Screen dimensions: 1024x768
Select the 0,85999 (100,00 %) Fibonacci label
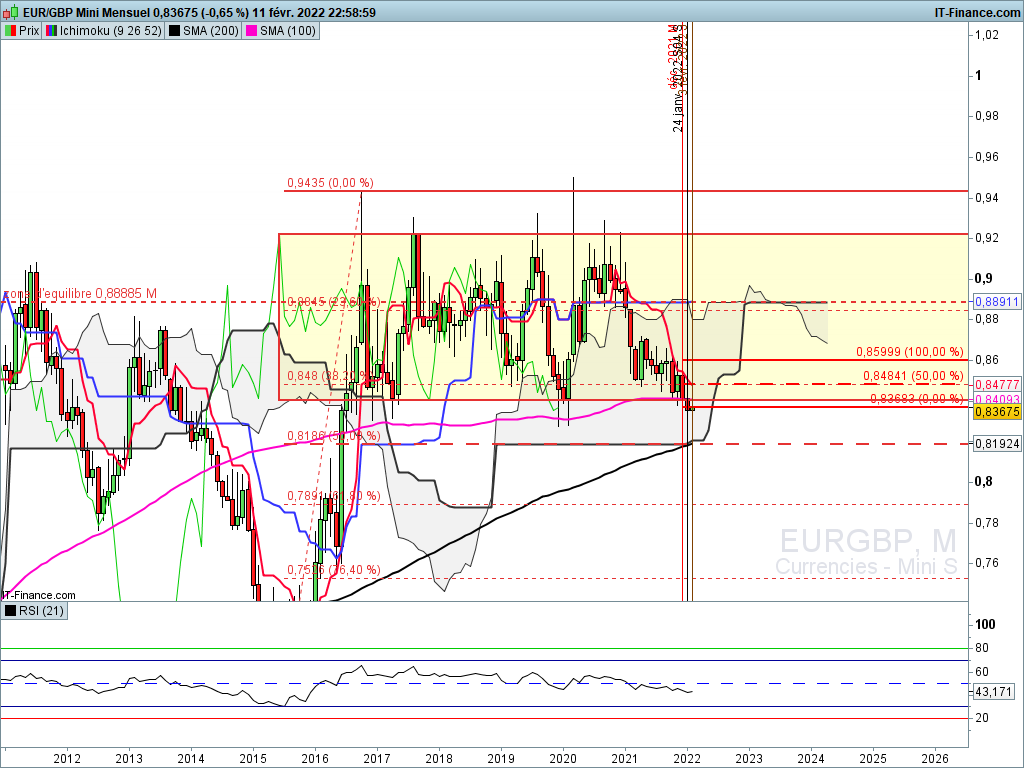point(910,353)
